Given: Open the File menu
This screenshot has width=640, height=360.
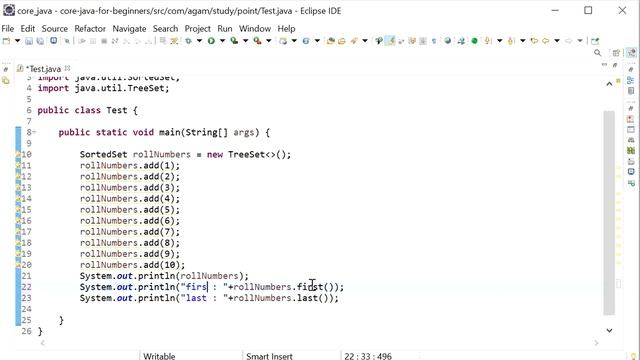Looking at the screenshot, I should 8,29.
